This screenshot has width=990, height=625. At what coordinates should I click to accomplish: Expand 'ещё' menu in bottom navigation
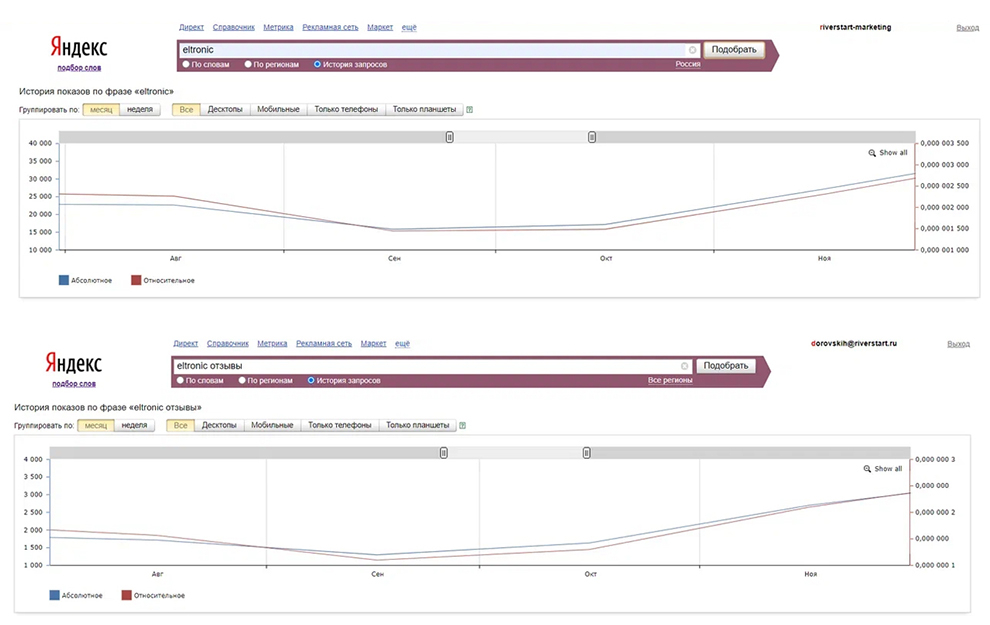402,343
